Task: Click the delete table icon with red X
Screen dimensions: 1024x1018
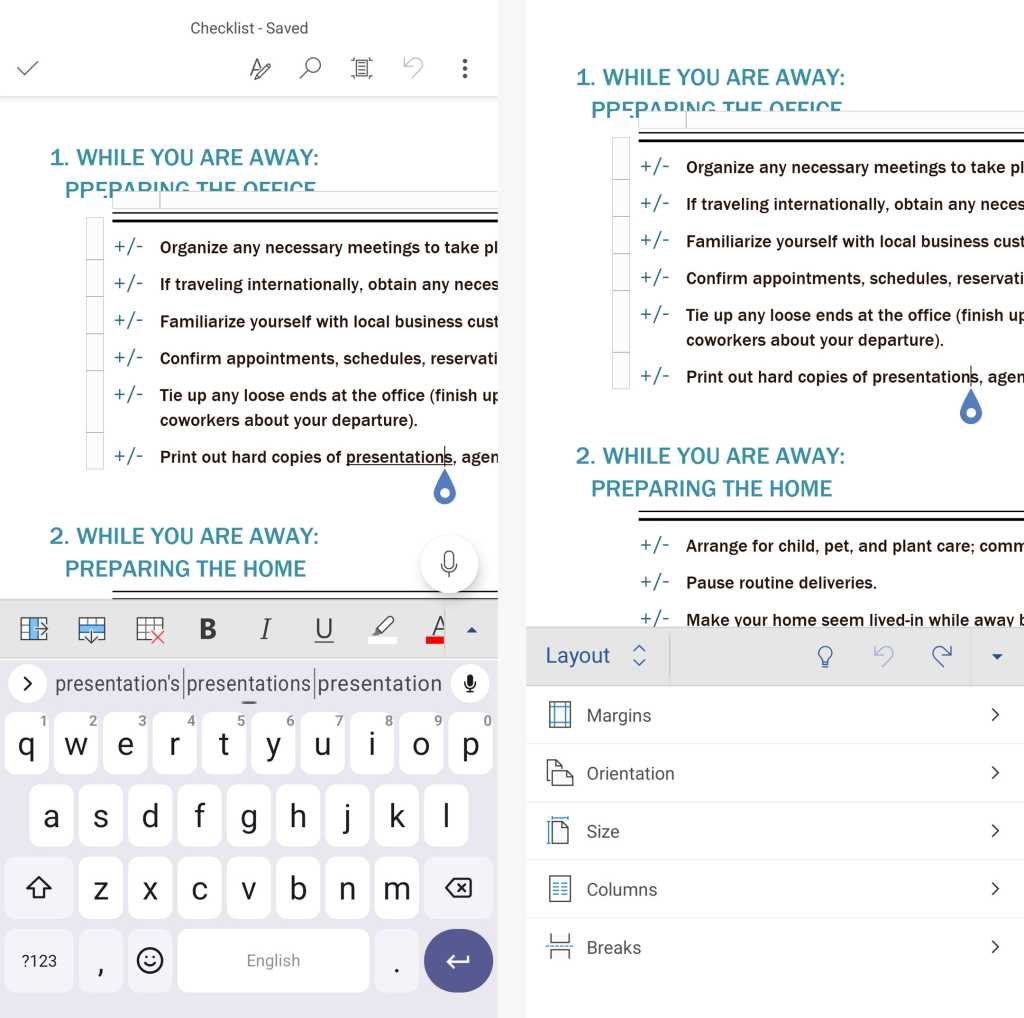Action: 150,629
